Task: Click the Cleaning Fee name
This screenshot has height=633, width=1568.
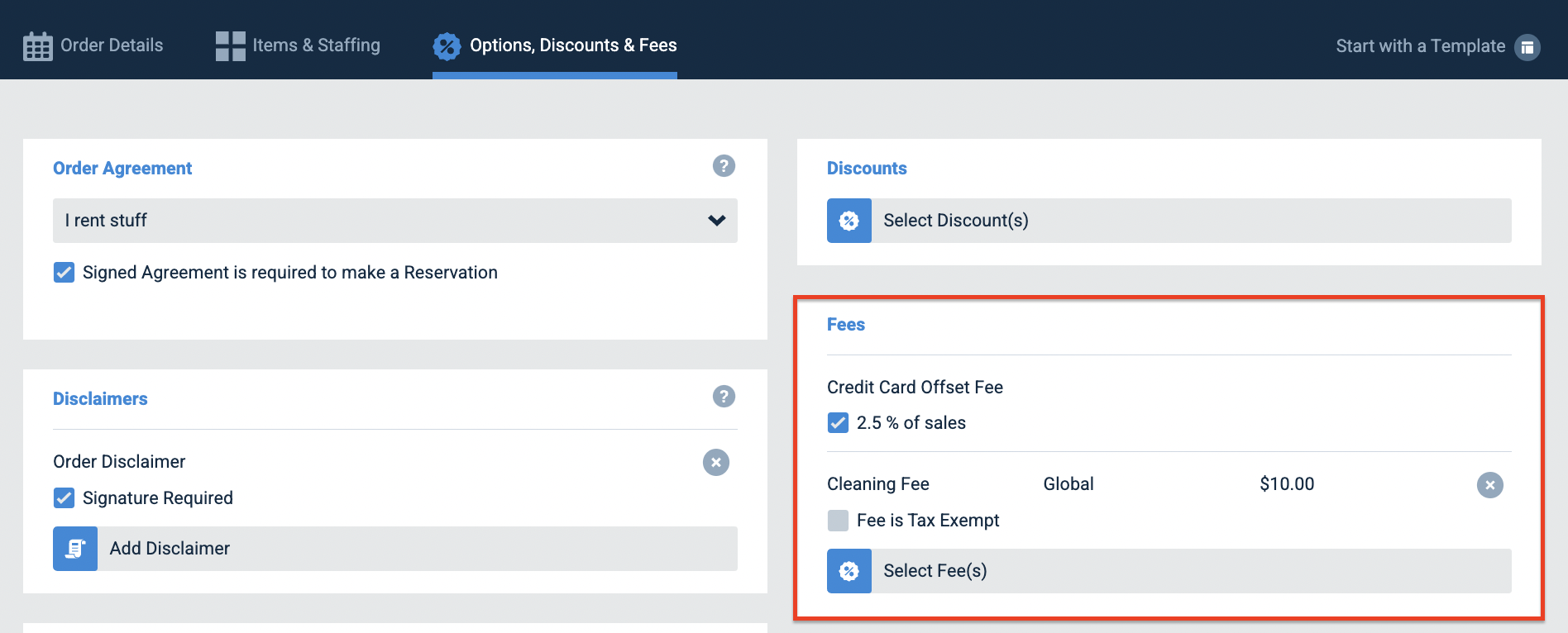Action: click(x=878, y=484)
